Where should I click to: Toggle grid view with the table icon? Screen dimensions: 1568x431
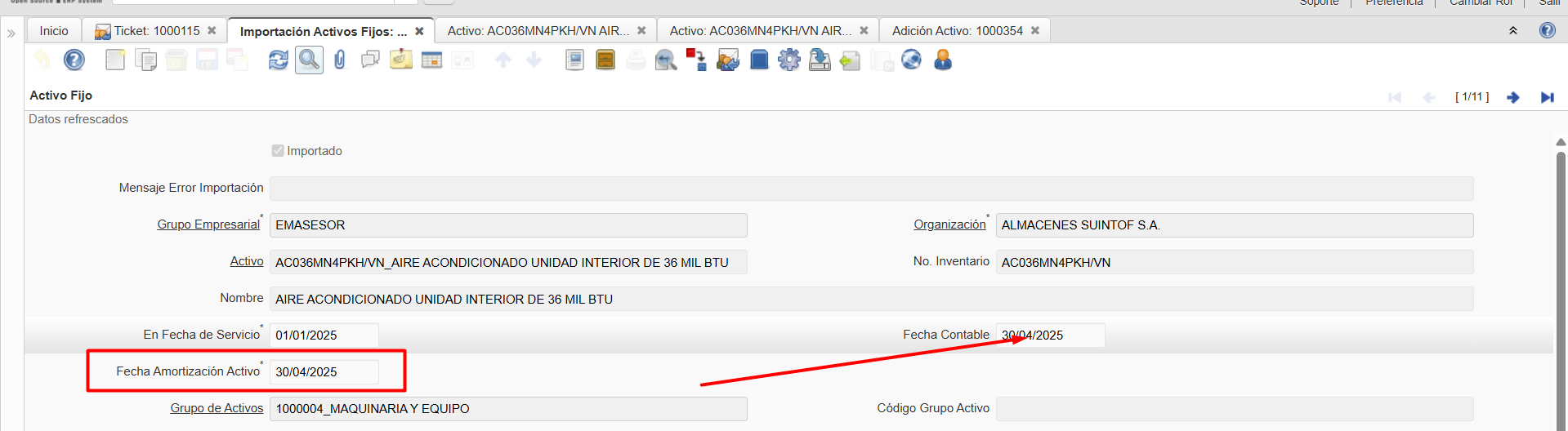[x=431, y=60]
